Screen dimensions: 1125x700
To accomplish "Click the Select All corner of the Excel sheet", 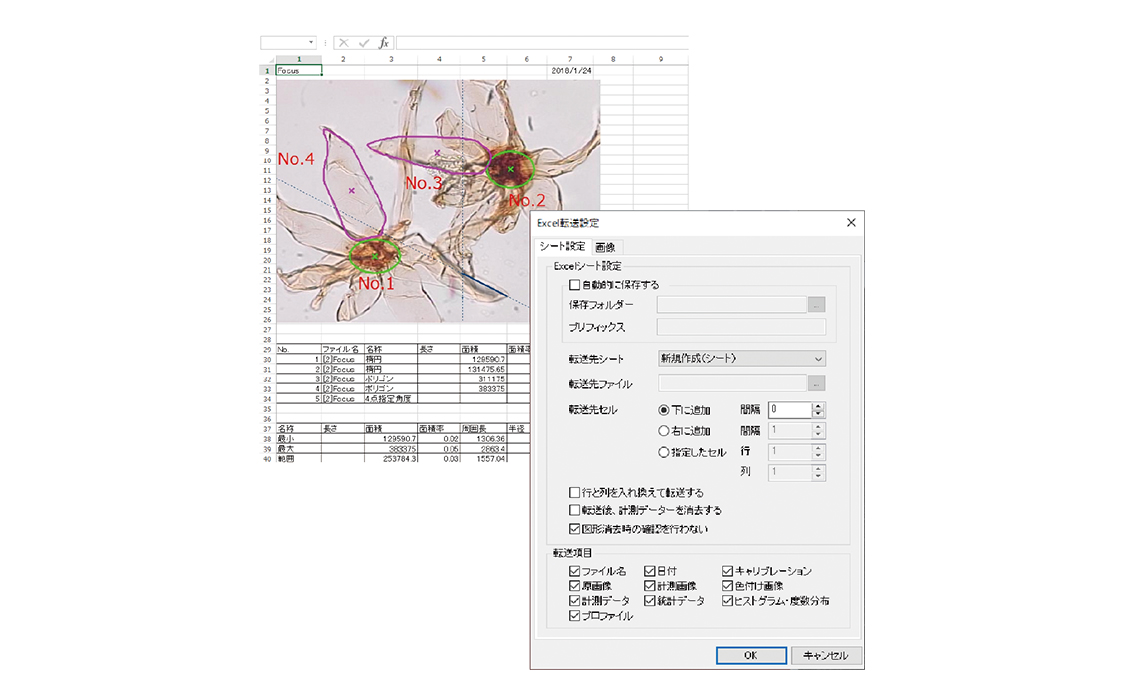I will pos(267,60).
